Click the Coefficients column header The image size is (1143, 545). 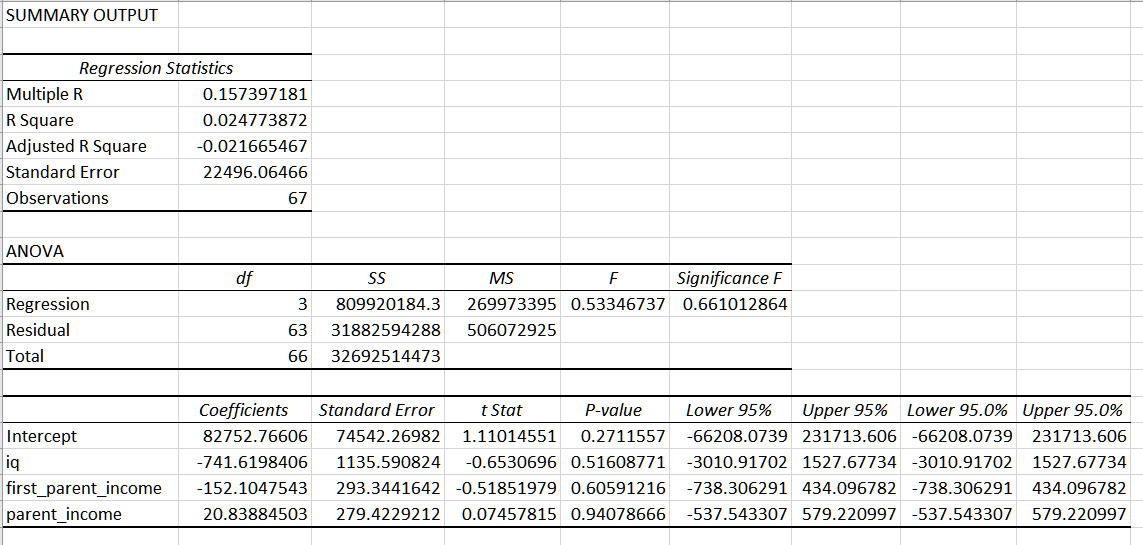click(x=244, y=410)
